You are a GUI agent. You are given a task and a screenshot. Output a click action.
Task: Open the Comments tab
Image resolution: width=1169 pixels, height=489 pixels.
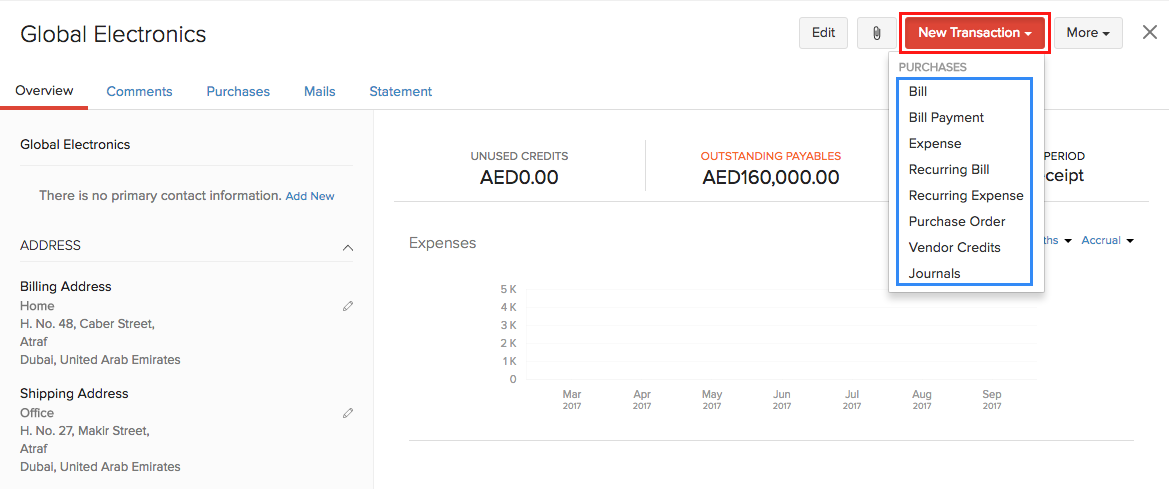point(139,92)
